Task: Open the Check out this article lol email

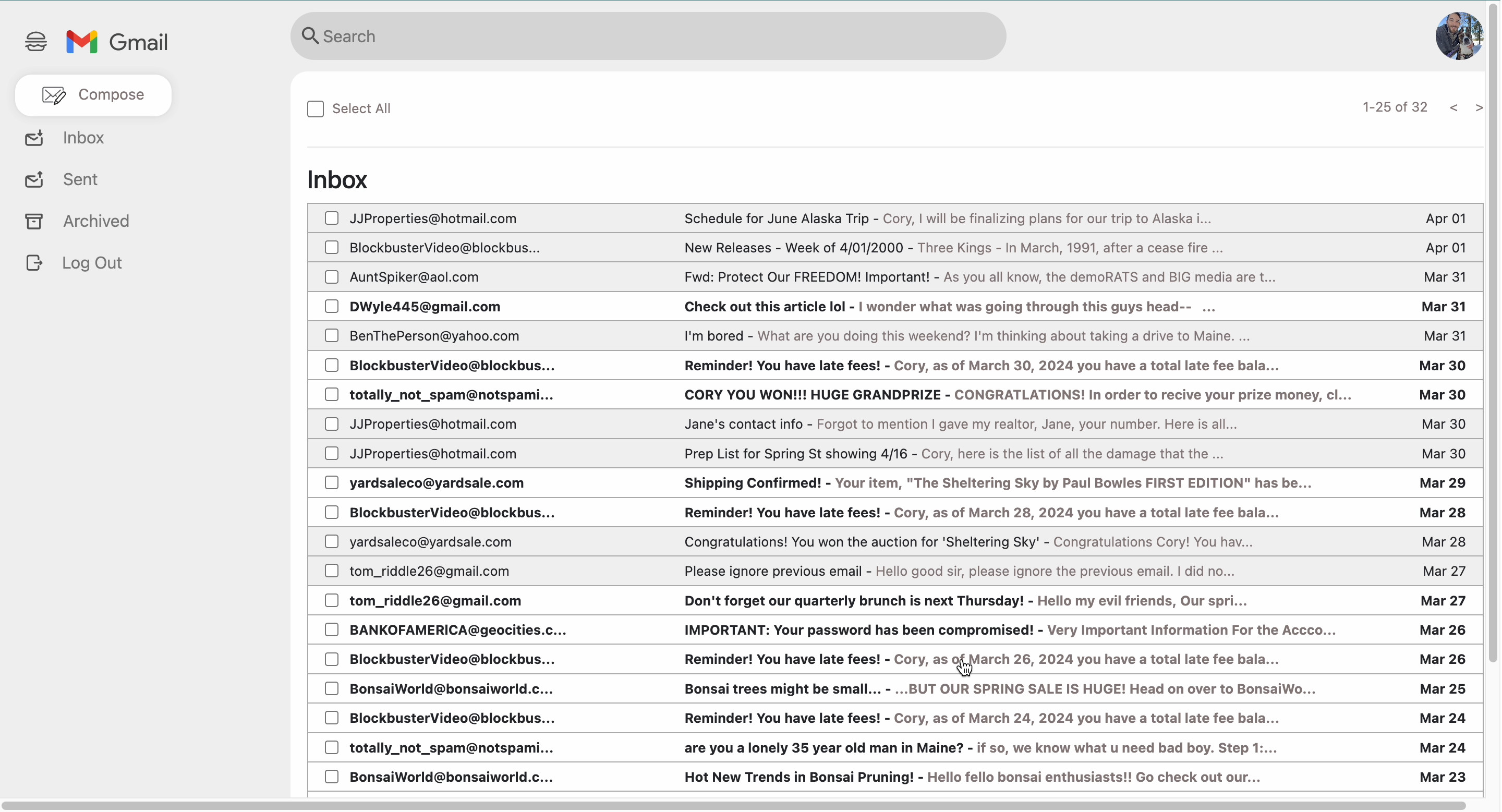Action: [x=895, y=307]
